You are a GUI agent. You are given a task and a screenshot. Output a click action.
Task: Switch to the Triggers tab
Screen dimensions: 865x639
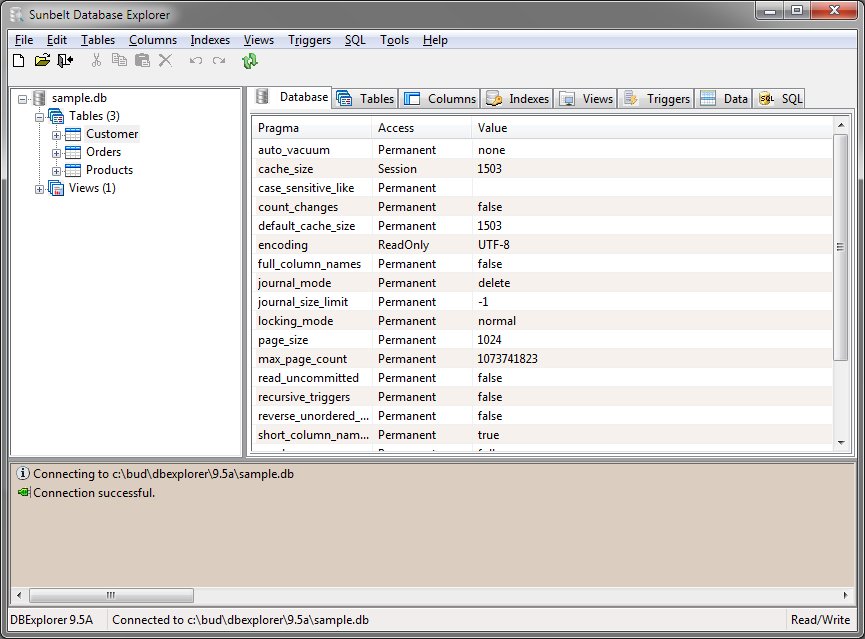656,99
